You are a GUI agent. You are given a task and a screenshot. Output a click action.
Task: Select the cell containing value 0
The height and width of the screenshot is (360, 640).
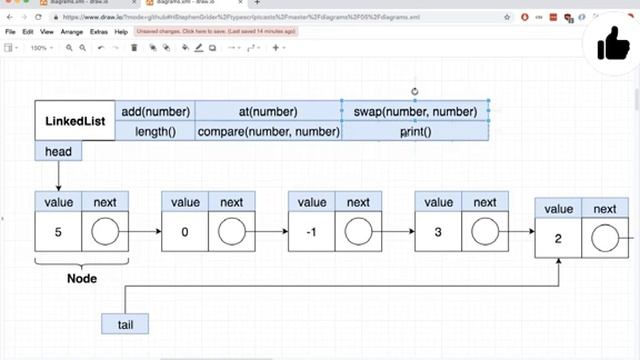pos(185,231)
